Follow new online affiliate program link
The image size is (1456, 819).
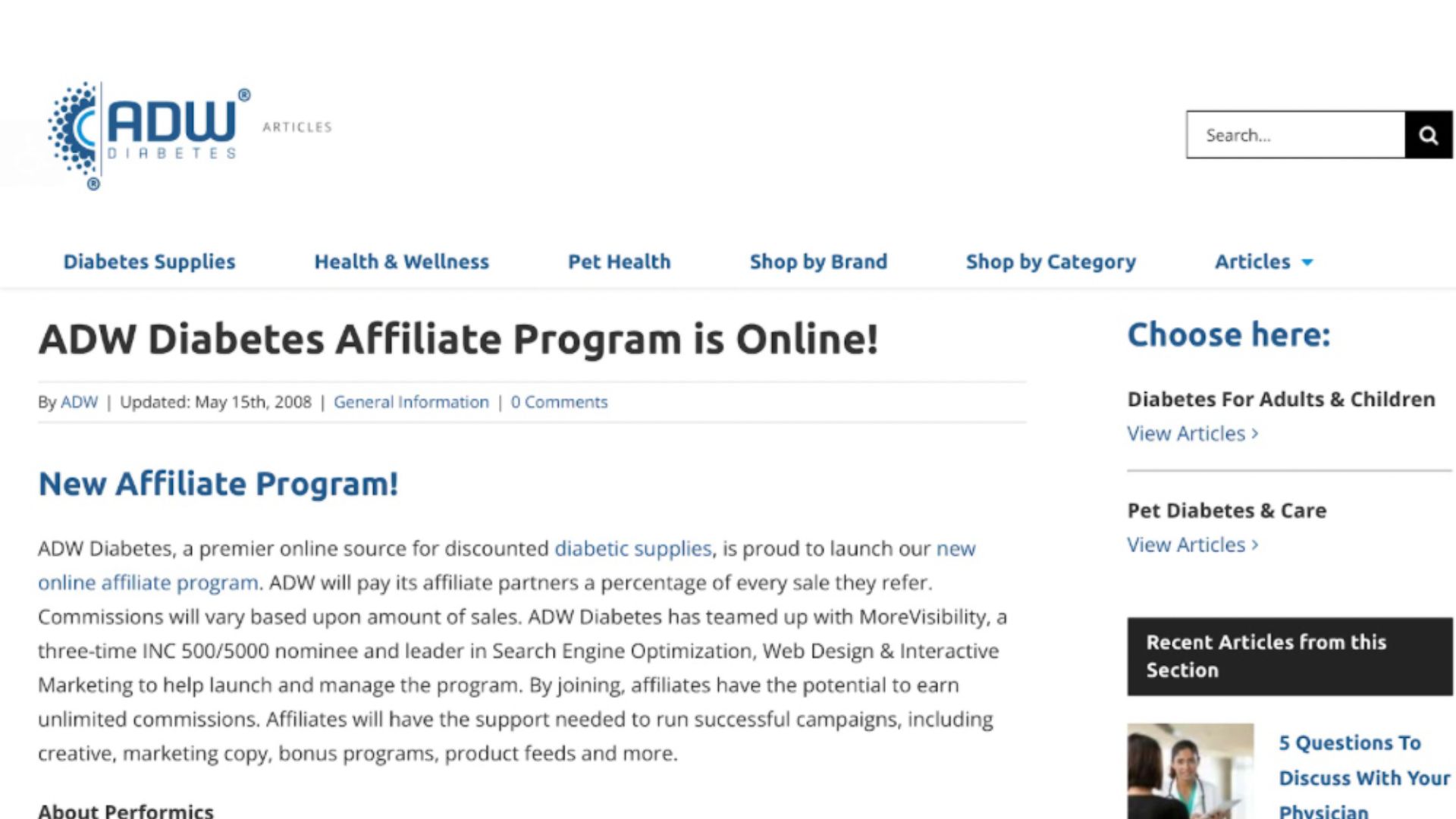click(x=148, y=582)
